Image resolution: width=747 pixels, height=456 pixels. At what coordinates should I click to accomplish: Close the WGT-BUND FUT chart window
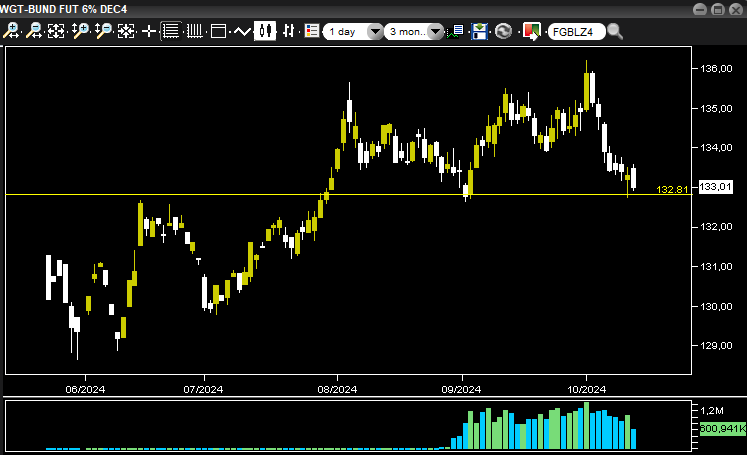tap(736, 9)
